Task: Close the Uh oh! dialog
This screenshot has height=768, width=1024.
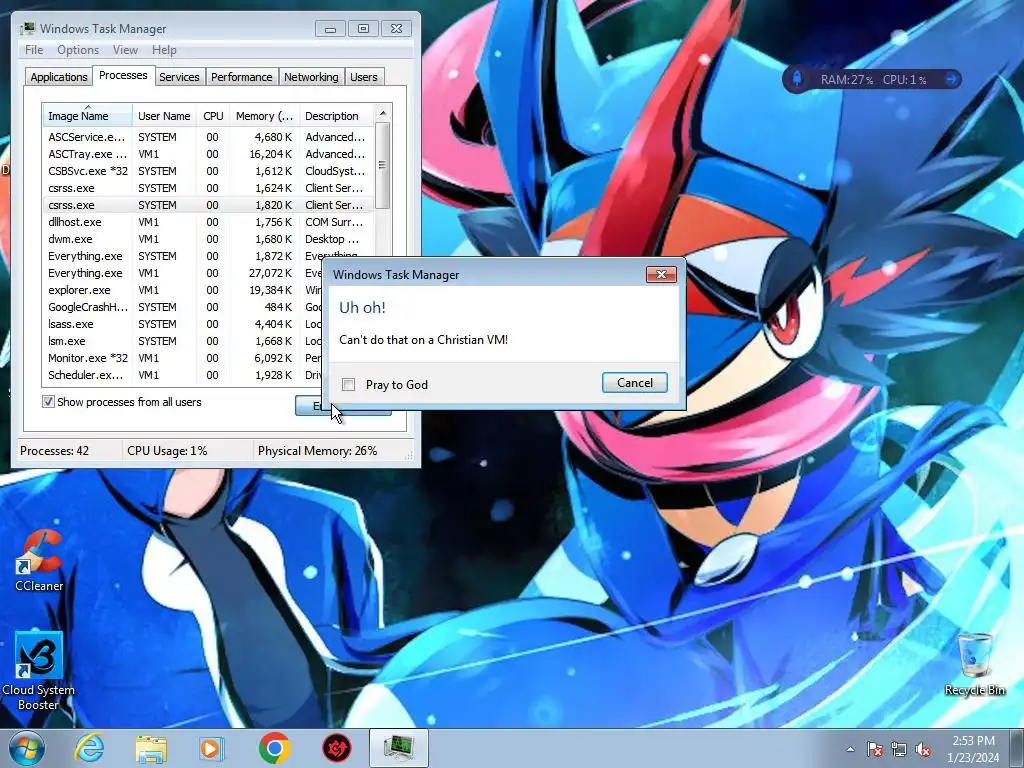Action: (661, 274)
